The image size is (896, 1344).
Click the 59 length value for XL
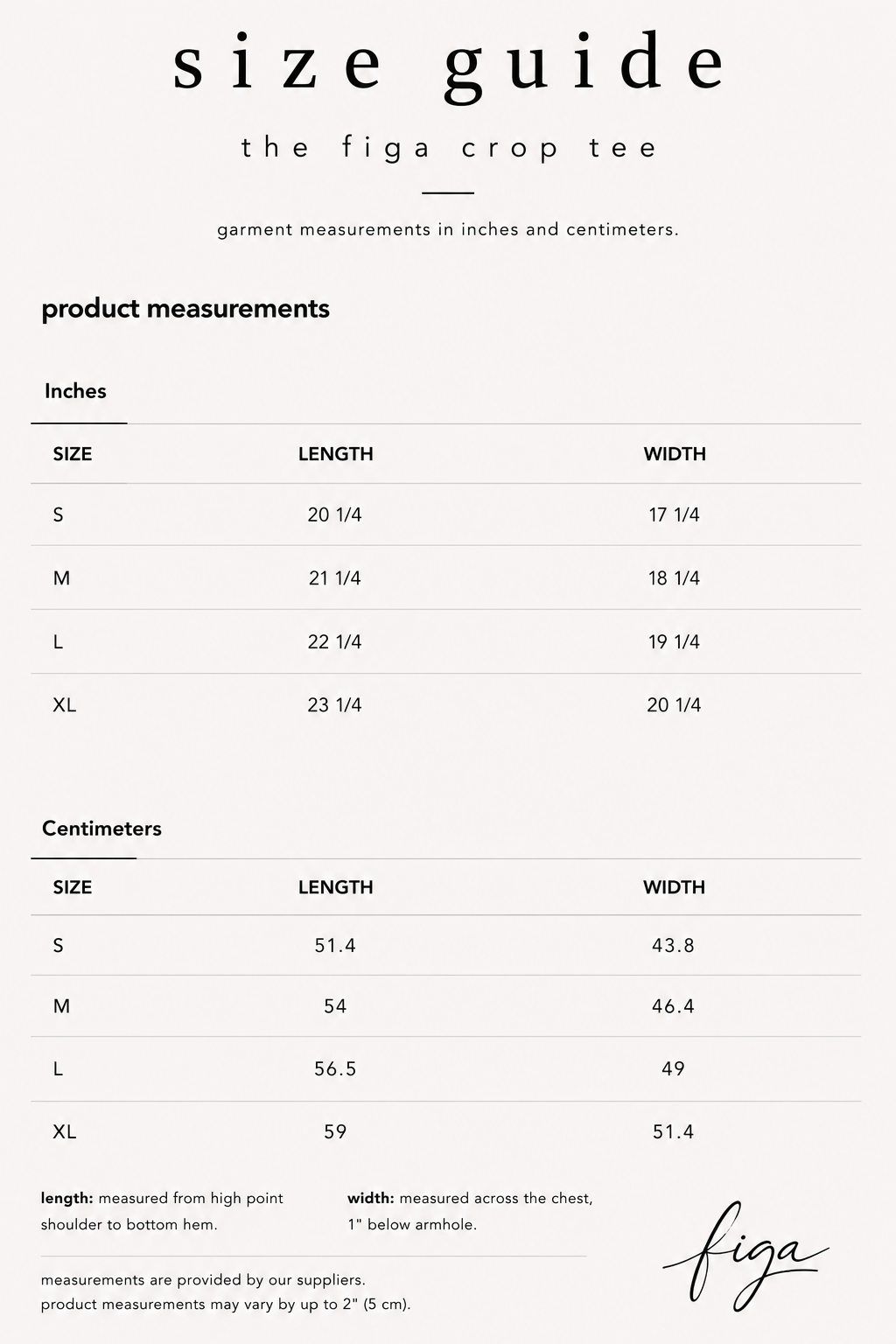(x=335, y=1131)
